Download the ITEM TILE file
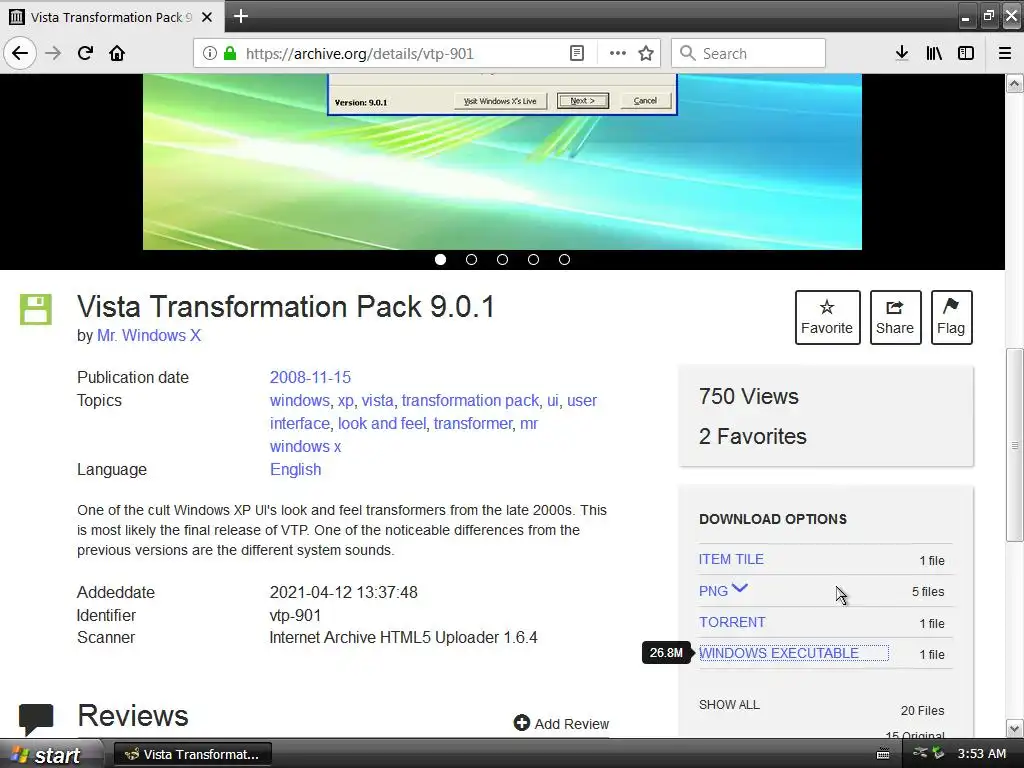 coord(731,560)
